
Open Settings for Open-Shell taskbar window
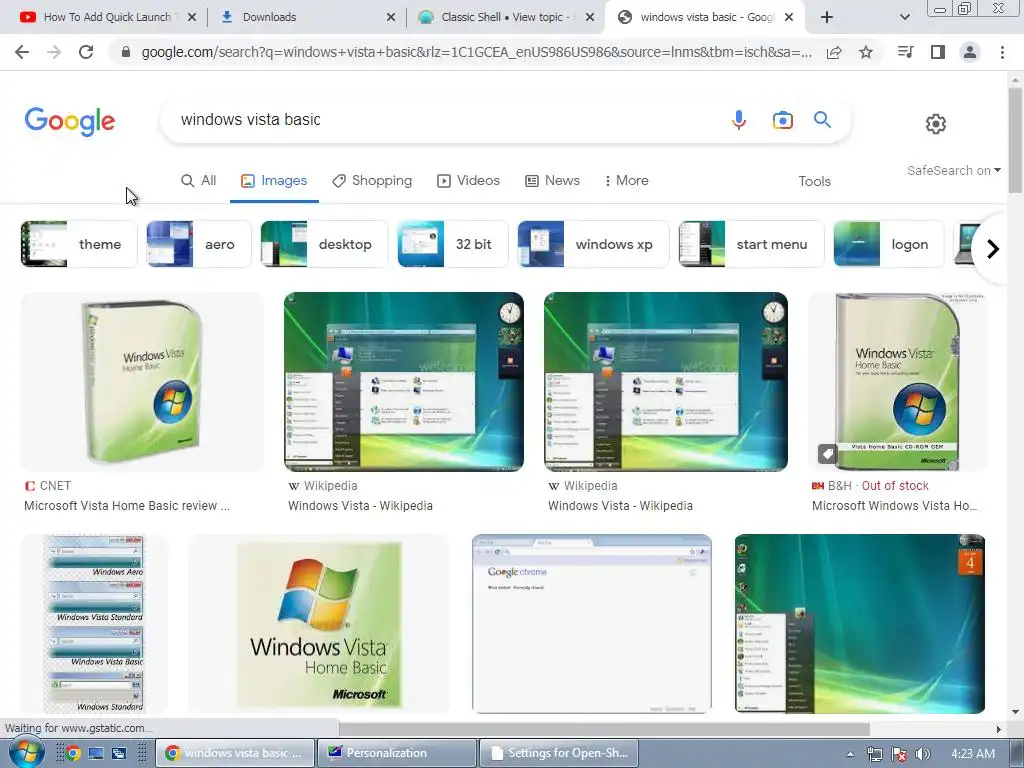[558, 753]
